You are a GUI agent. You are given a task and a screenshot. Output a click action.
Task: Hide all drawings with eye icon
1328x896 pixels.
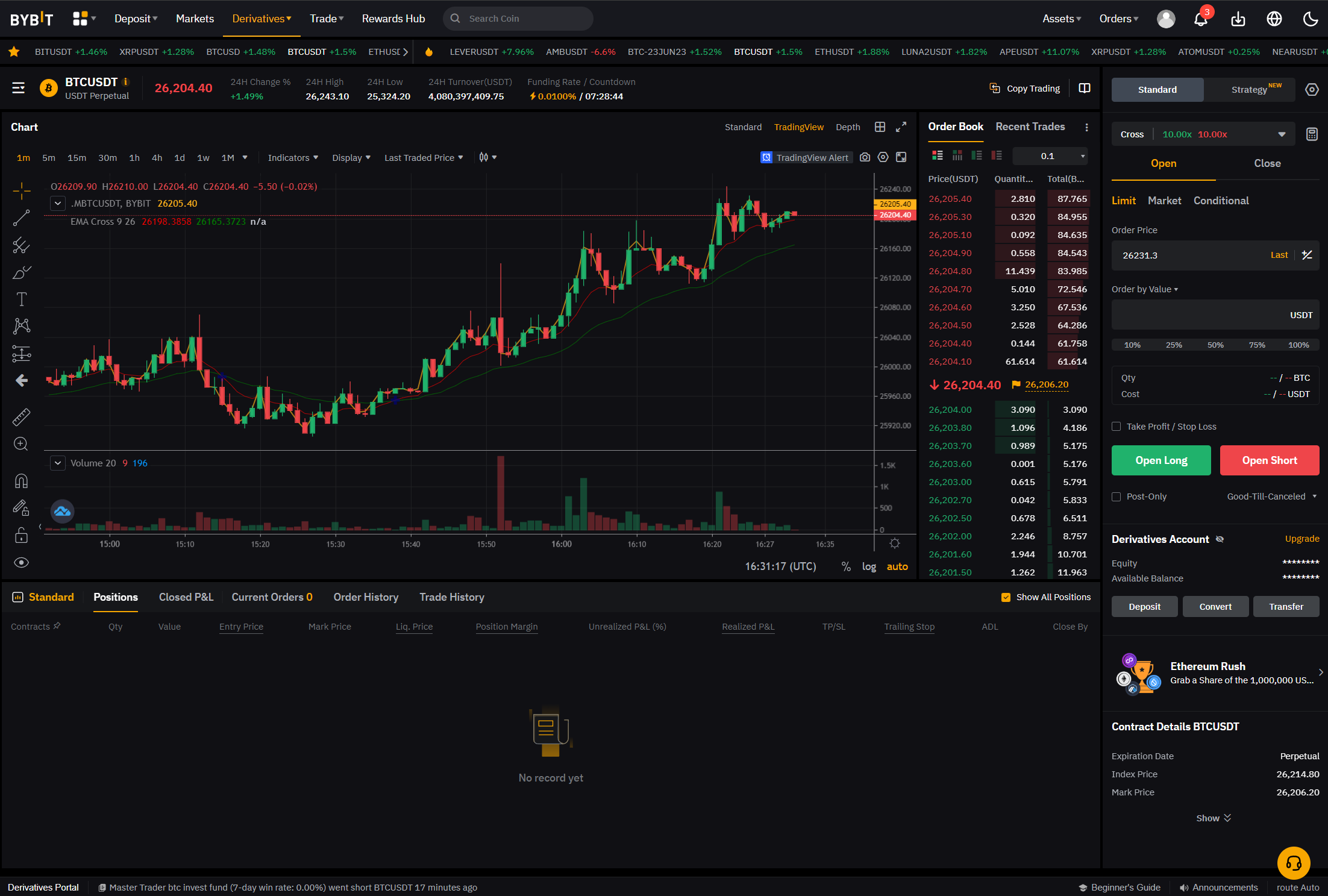coord(22,562)
